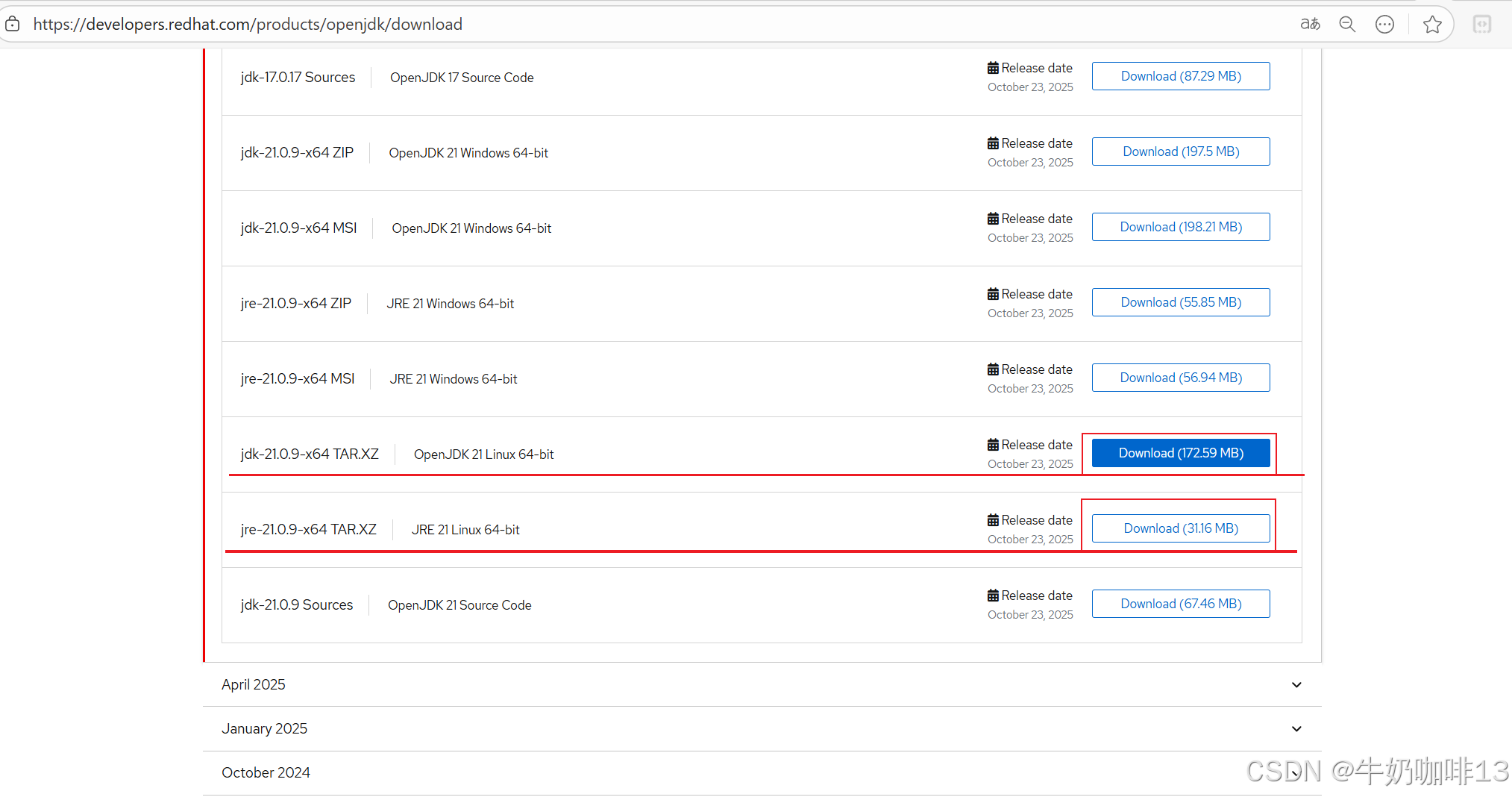
Task: Download jre-21.0.9-x64 ZIP (55.85 MB)
Action: 1181,302
